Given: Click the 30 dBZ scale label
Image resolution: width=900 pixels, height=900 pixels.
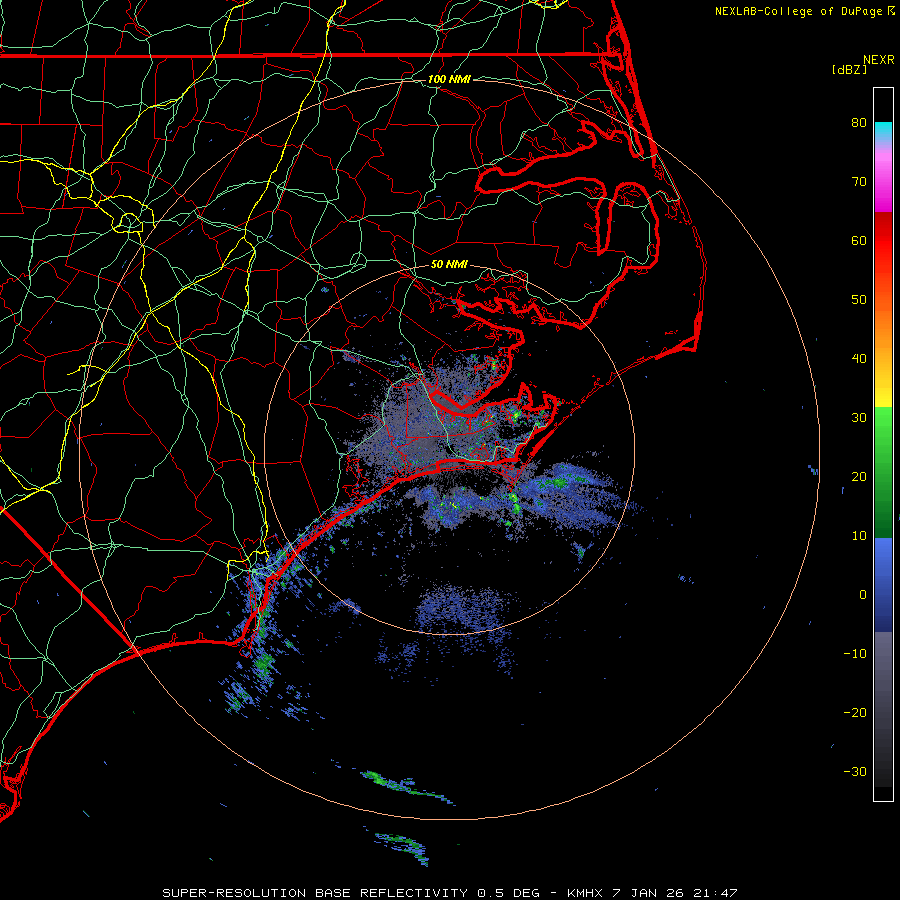Looking at the screenshot, I should [859, 417].
